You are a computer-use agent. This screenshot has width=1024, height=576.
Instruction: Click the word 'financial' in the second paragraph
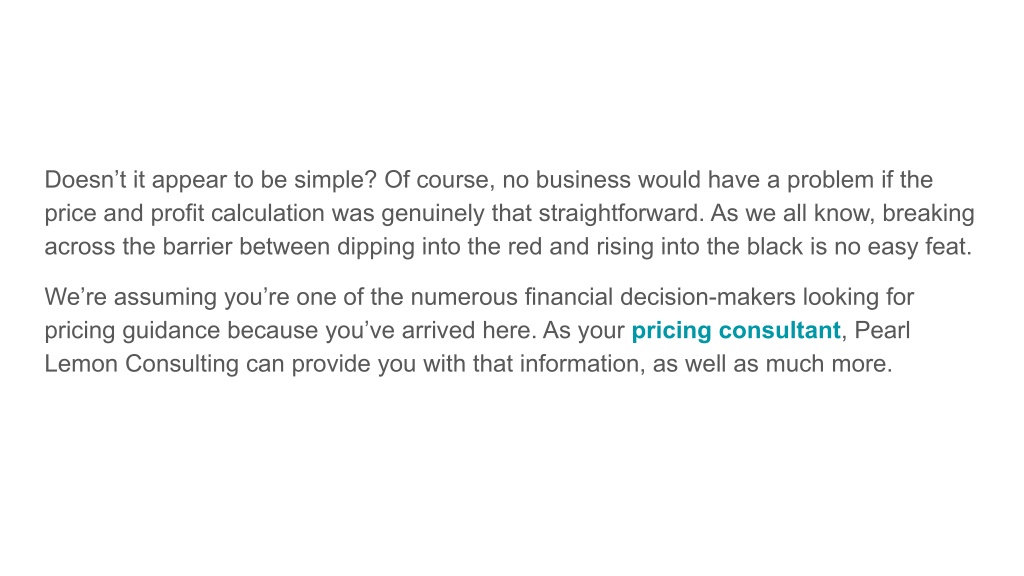point(569,297)
